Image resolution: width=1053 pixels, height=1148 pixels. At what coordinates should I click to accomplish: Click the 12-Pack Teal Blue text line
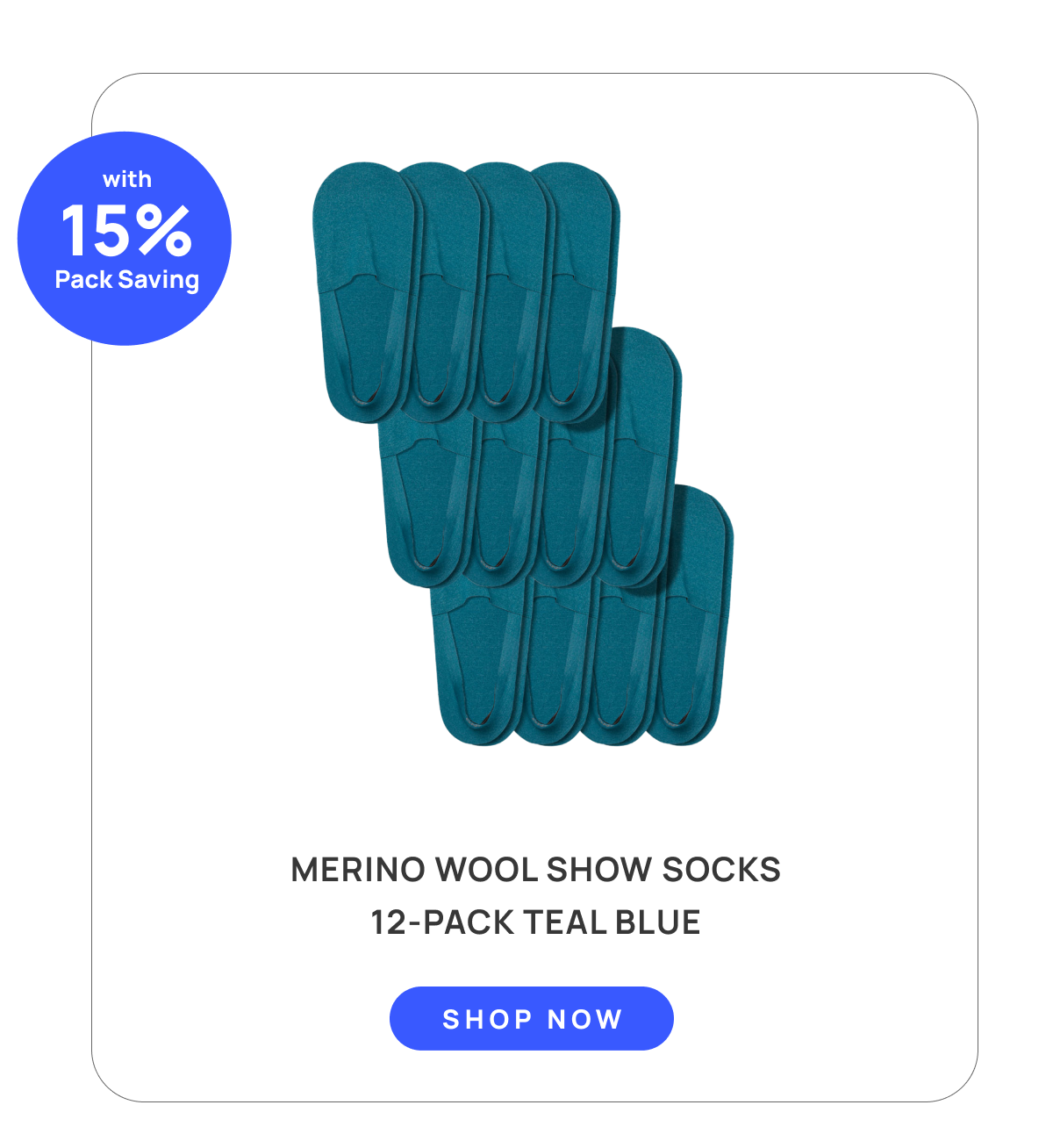click(x=535, y=922)
